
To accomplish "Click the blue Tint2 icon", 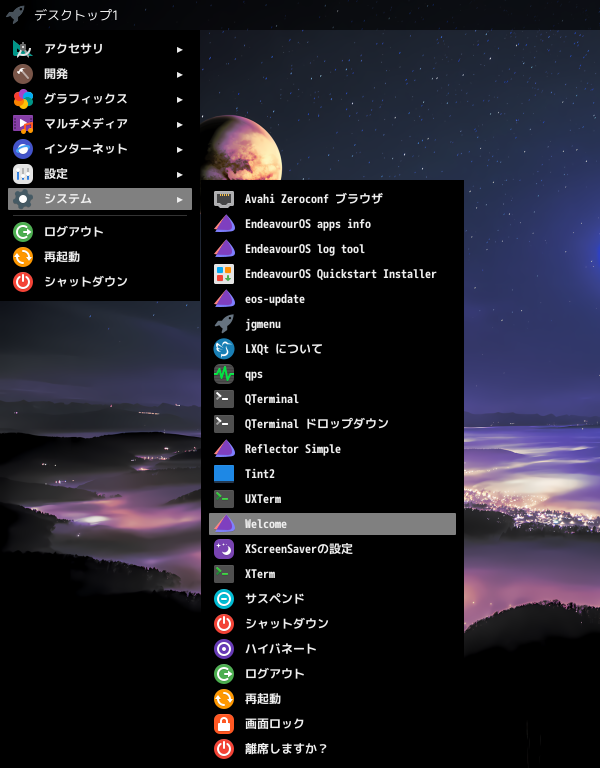I will point(224,474).
